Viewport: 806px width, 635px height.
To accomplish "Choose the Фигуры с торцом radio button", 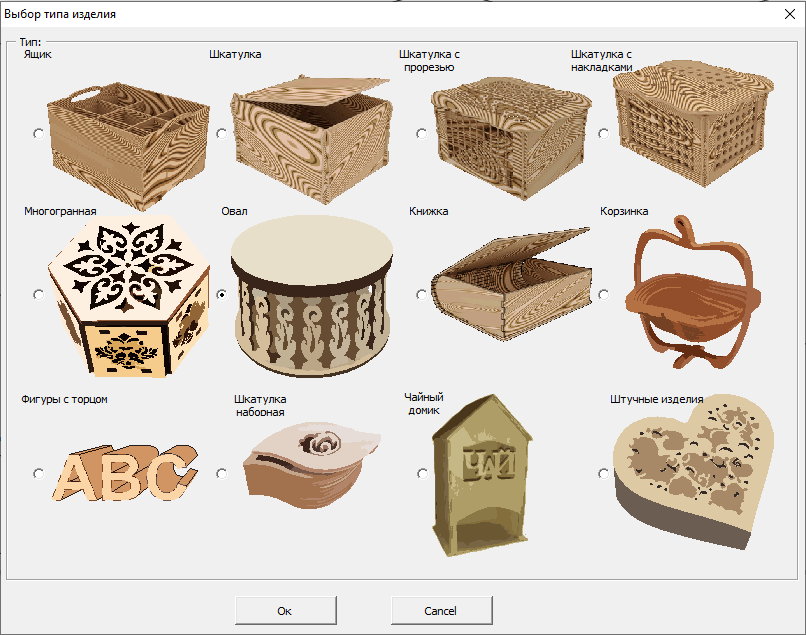I will pyautogui.click(x=39, y=473).
